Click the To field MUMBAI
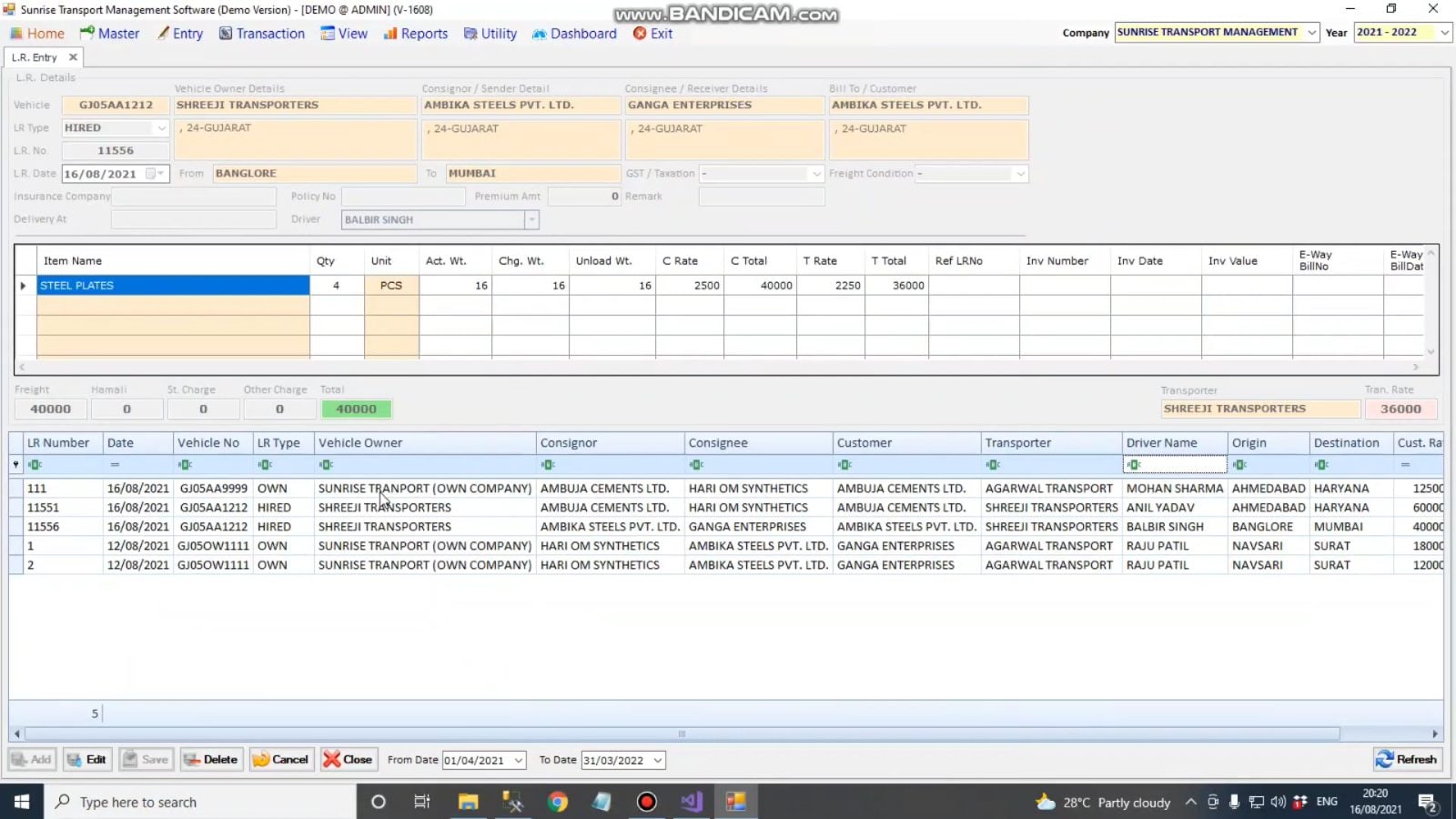 [x=533, y=174]
